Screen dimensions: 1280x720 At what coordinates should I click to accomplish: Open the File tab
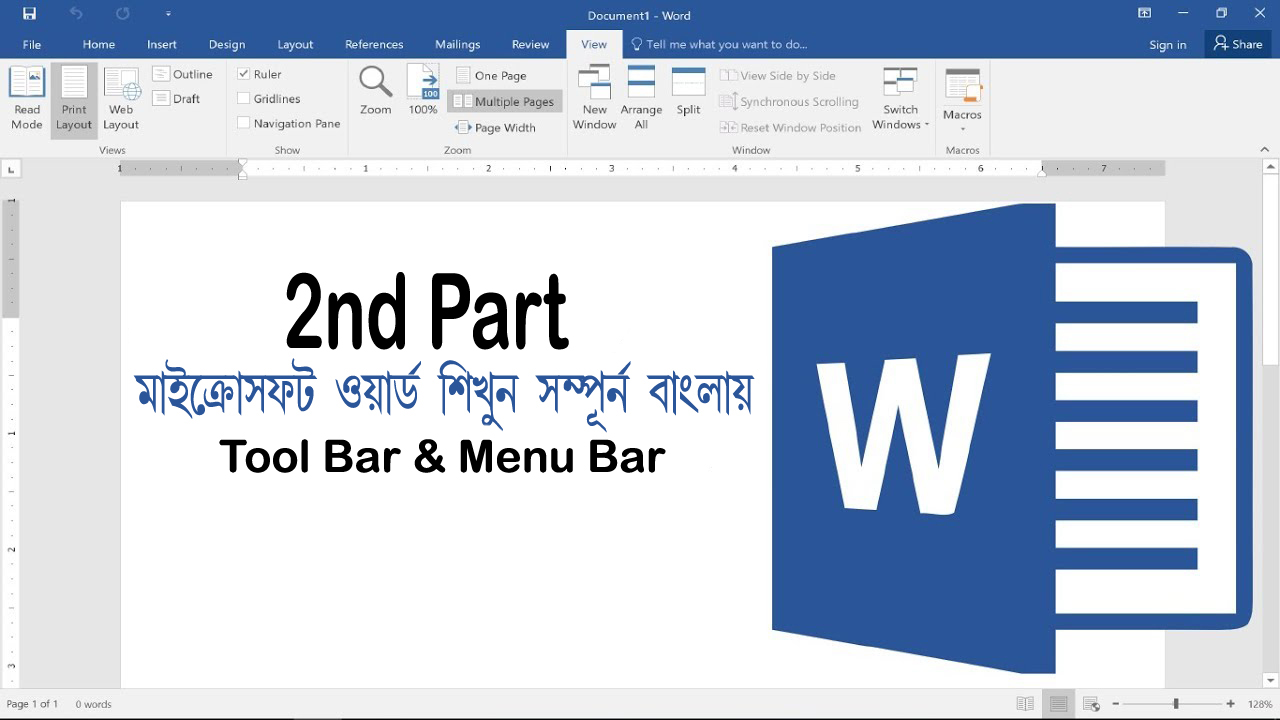(x=32, y=44)
